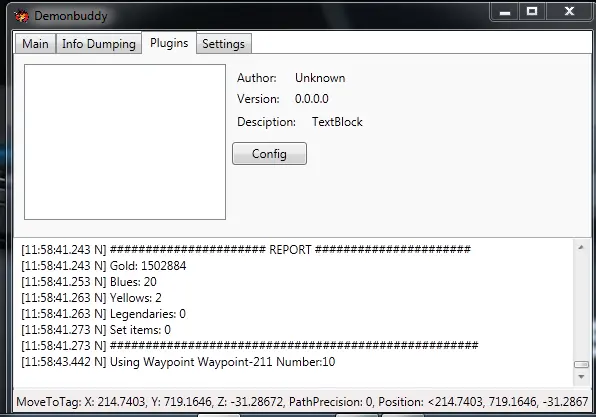The image size is (596, 417).
Task: Select the Plugins tab
Action: (x=169, y=43)
